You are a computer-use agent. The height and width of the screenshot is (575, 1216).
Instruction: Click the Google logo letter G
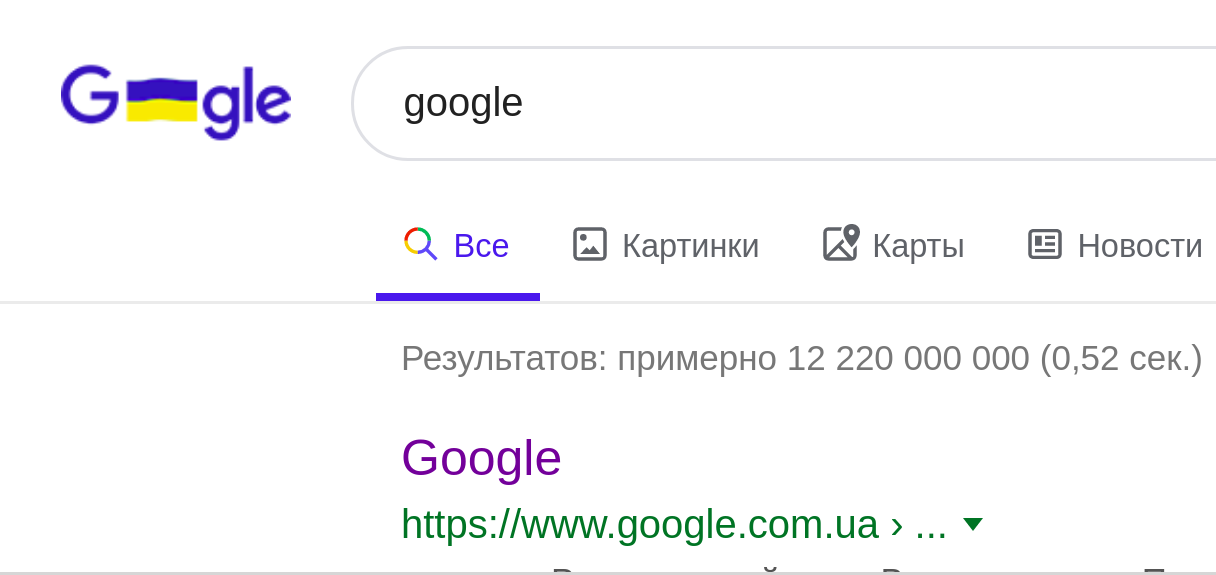coord(89,95)
